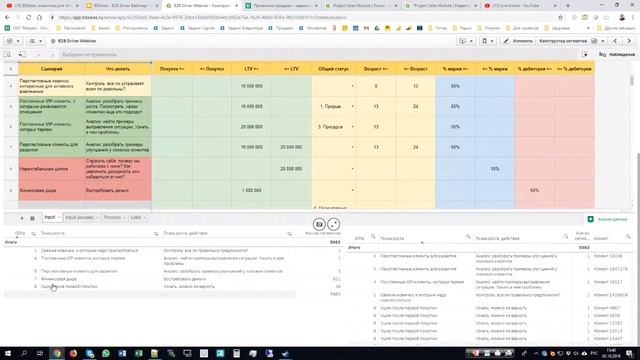
Task: Open the notification center icon
Action: click(x=629, y=353)
